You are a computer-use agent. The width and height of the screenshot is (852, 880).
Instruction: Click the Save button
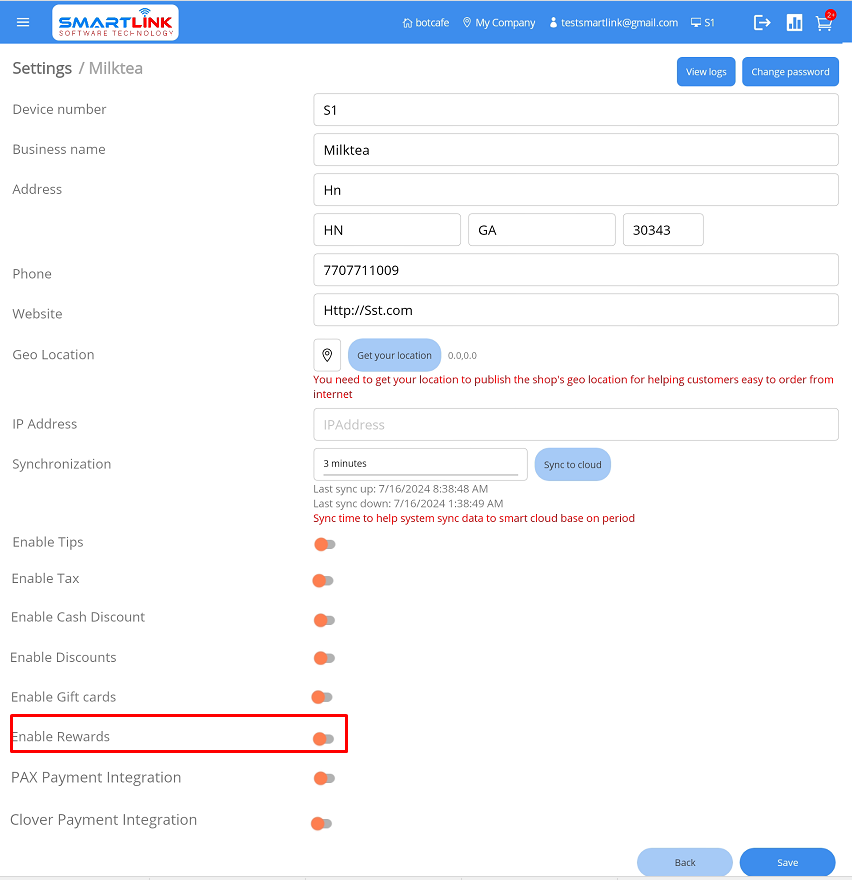[787, 862]
